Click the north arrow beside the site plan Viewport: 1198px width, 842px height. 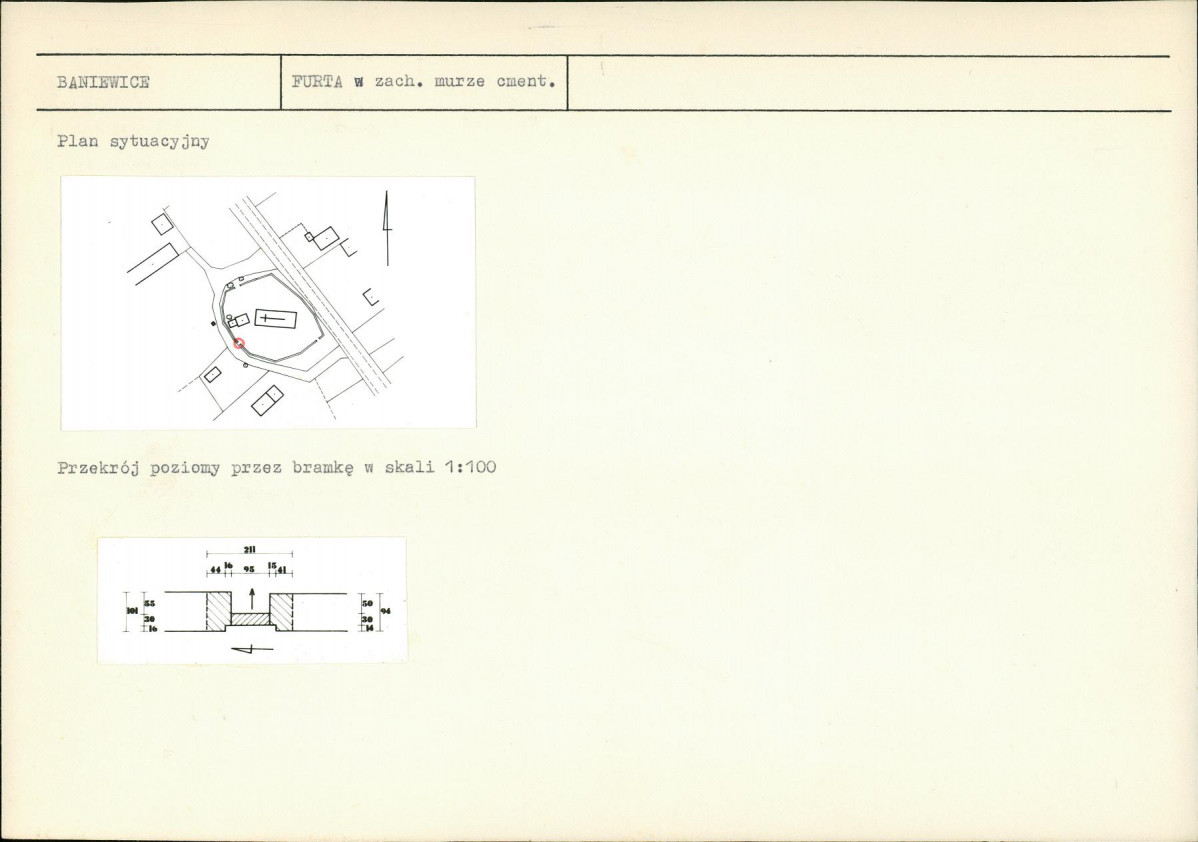[387, 228]
